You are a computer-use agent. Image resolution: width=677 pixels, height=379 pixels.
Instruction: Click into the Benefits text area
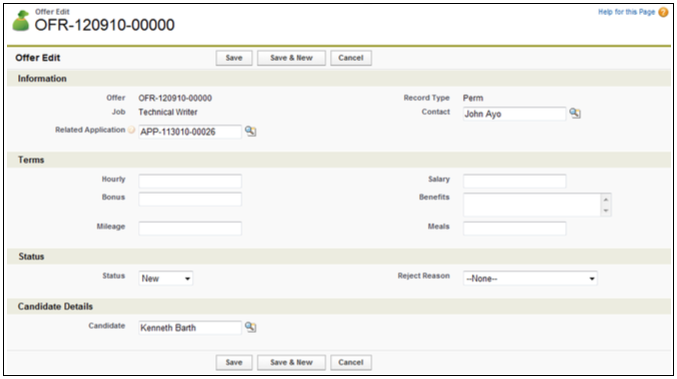pyautogui.click(x=532, y=205)
